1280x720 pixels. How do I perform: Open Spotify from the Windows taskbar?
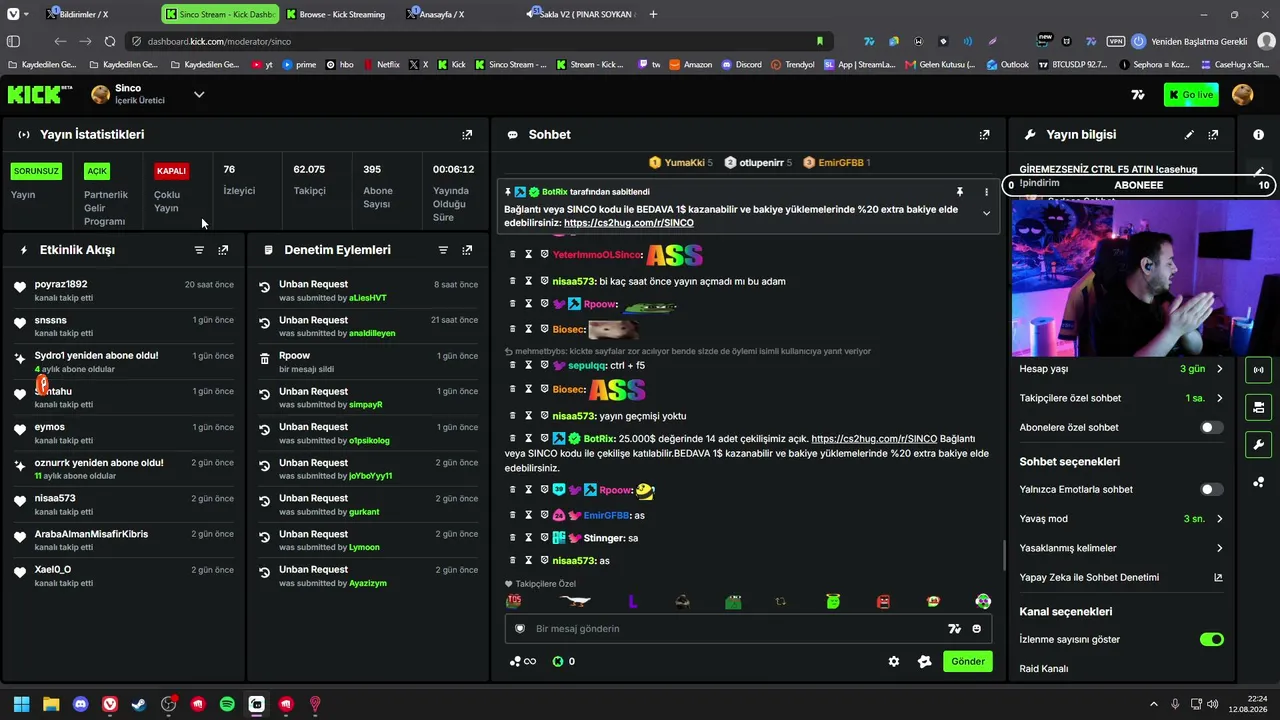[x=227, y=704]
